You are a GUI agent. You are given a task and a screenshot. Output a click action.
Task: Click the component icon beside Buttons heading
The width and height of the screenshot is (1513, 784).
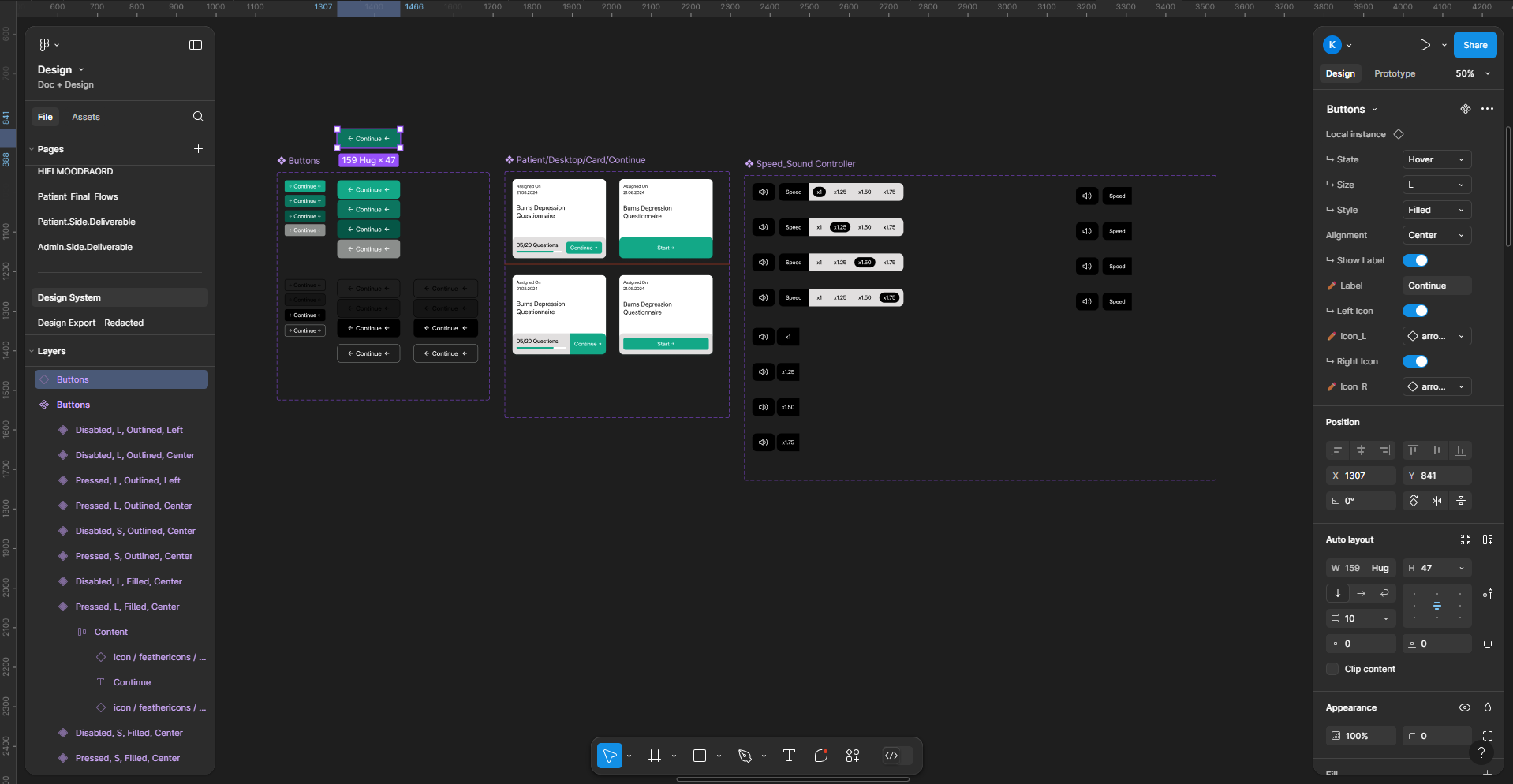1465,109
